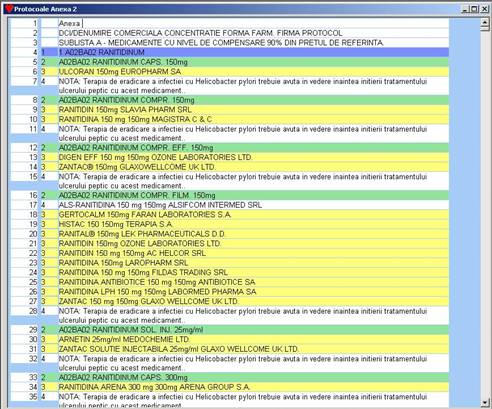Select row 'RANITIDINA 150 mg 150mg FILDAS TRADING SRL'

(x=253, y=273)
